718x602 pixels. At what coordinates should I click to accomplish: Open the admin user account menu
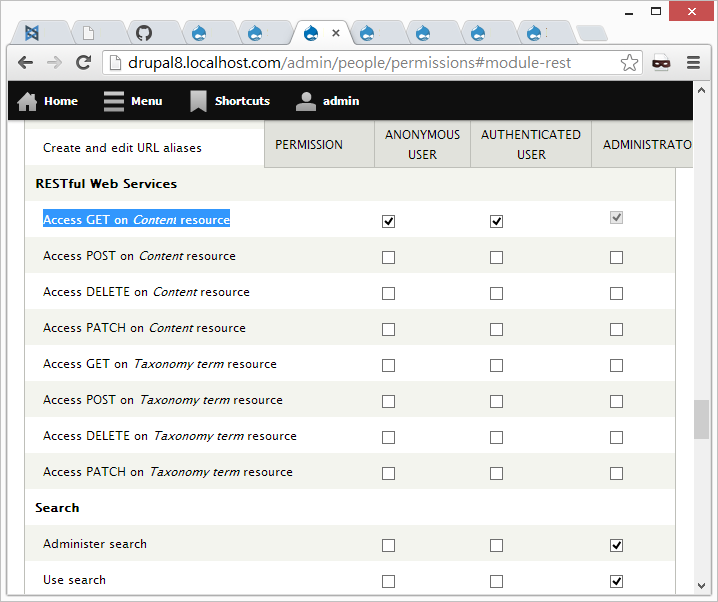328,101
